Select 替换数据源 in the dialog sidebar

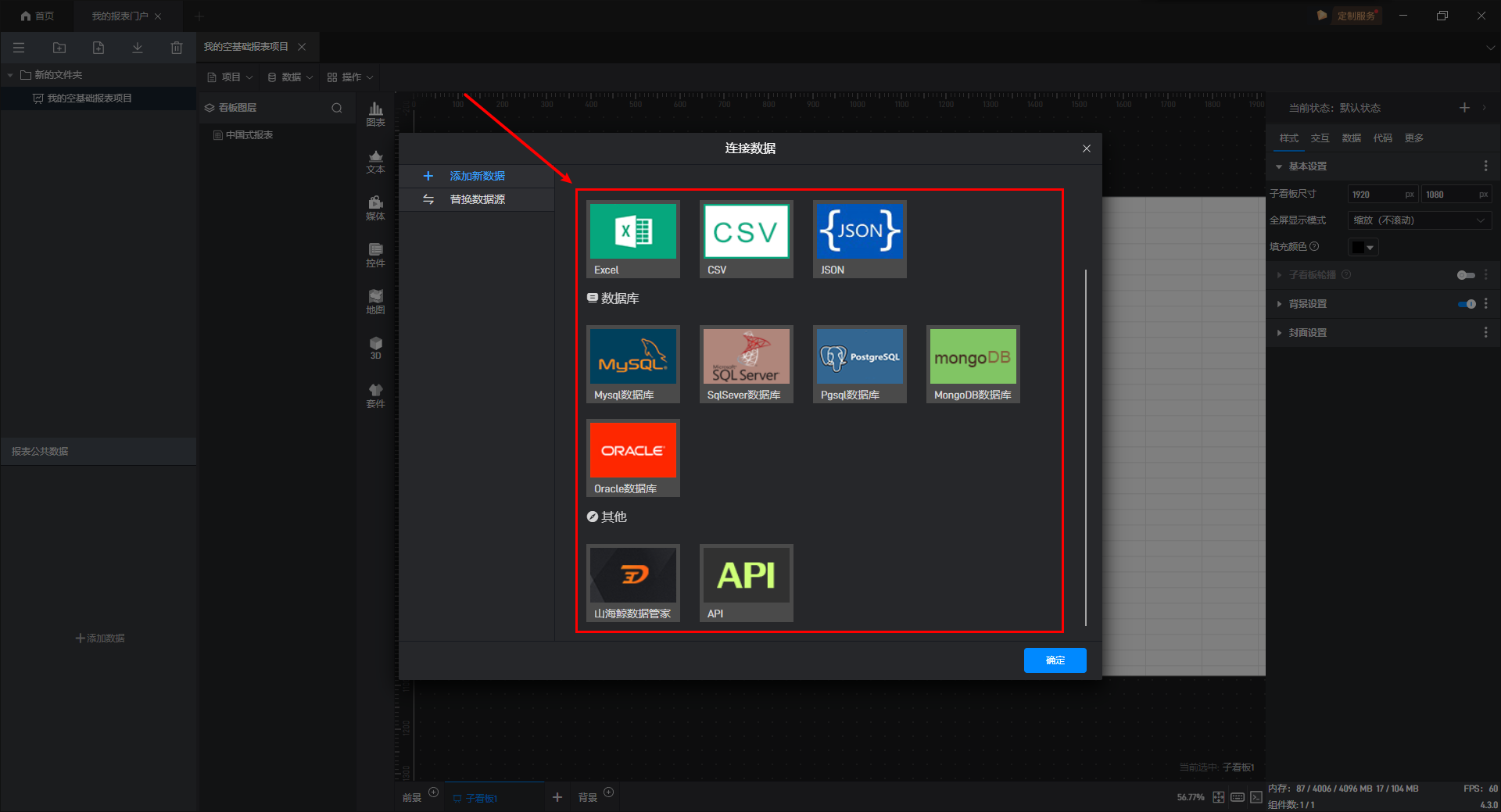pyautogui.click(x=477, y=200)
